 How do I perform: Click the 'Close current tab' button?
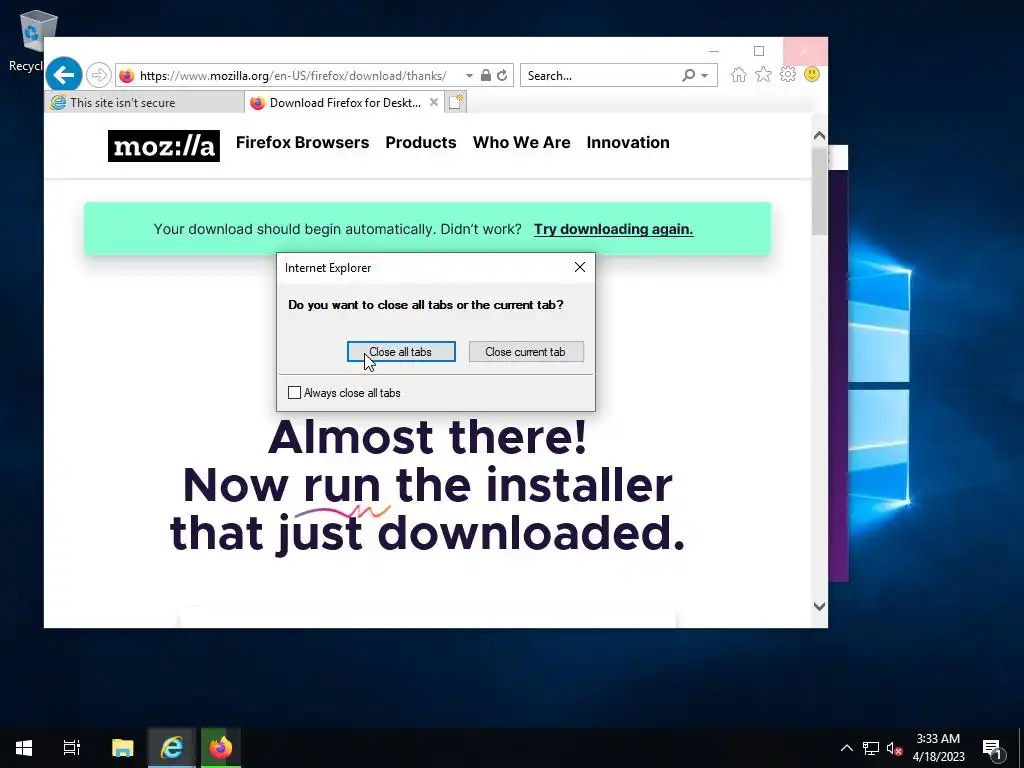tap(526, 351)
